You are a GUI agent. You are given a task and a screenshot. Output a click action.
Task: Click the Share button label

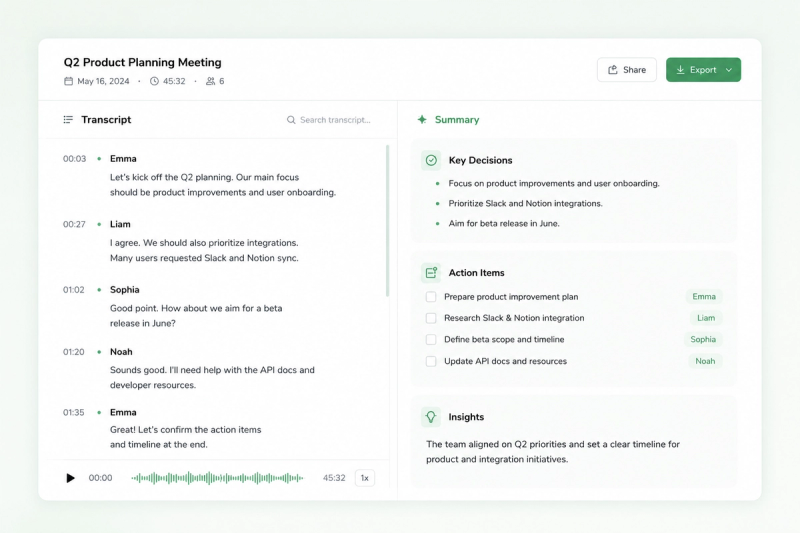(x=634, y=70)
